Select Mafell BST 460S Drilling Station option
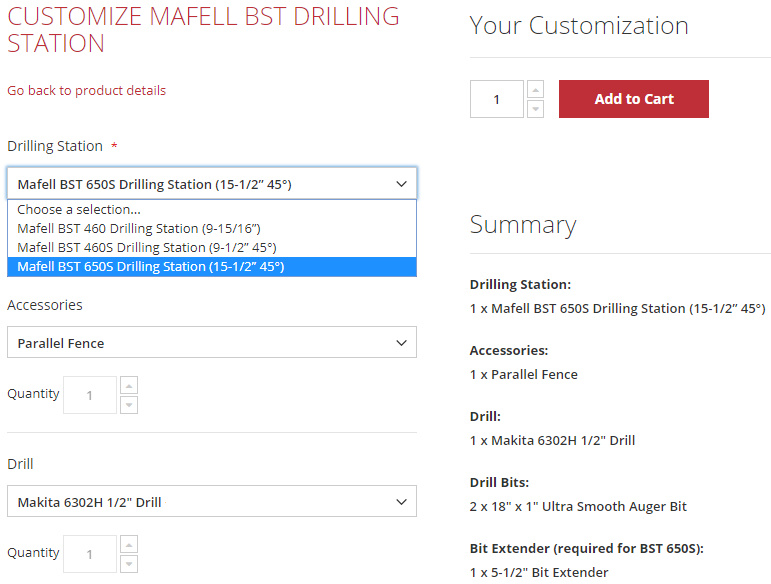This screenshot has width=771, height=584. pos(146,247)
